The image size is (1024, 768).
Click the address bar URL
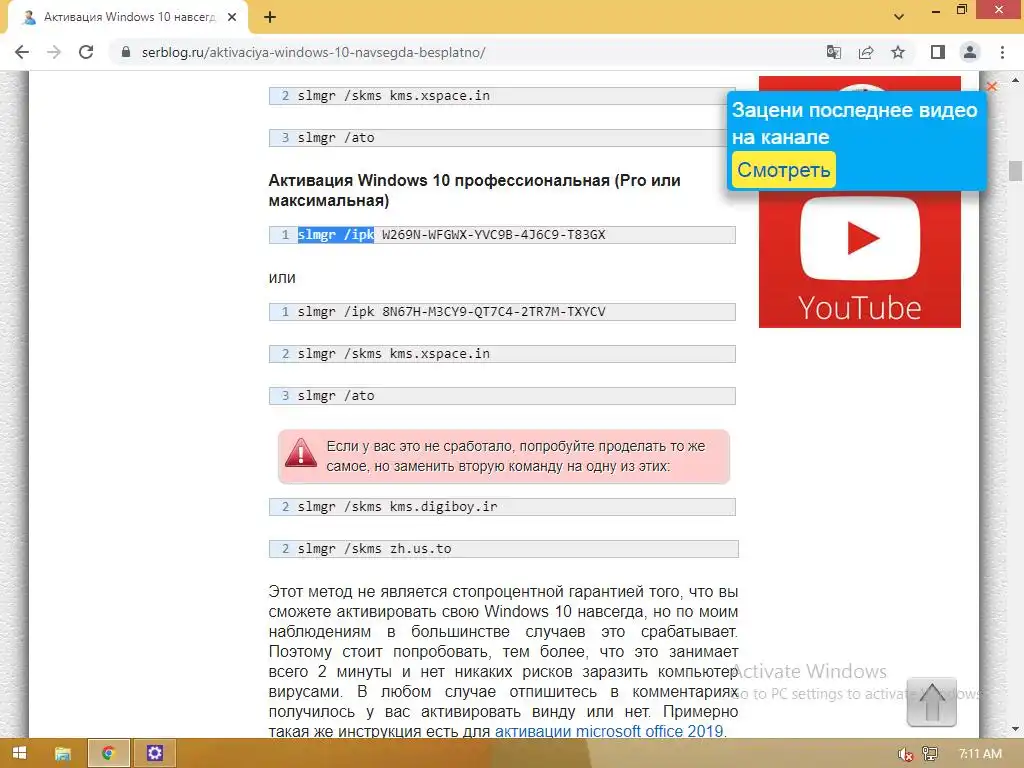click(x=313, y=52)
